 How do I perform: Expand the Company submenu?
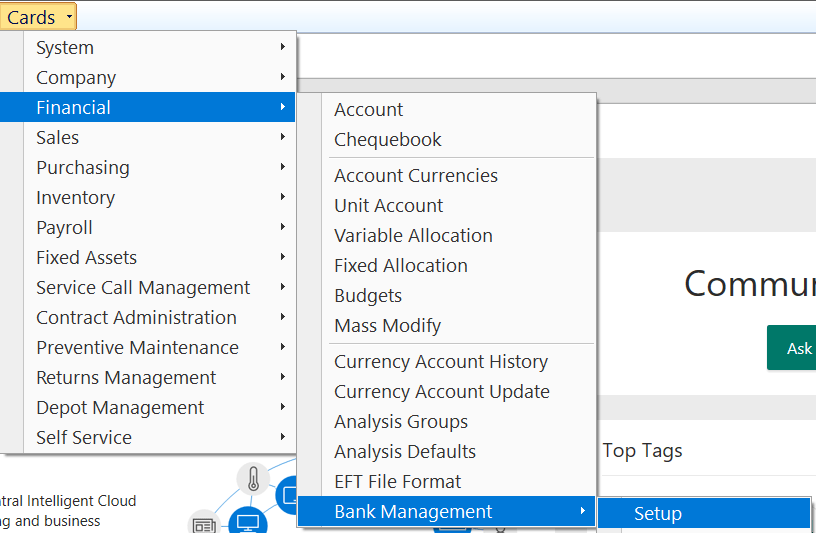(76, 78)
